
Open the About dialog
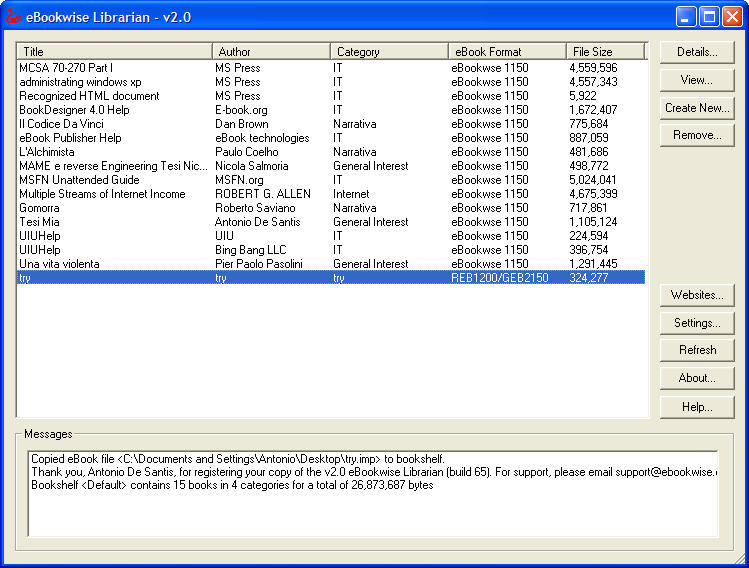pos(697,378)
